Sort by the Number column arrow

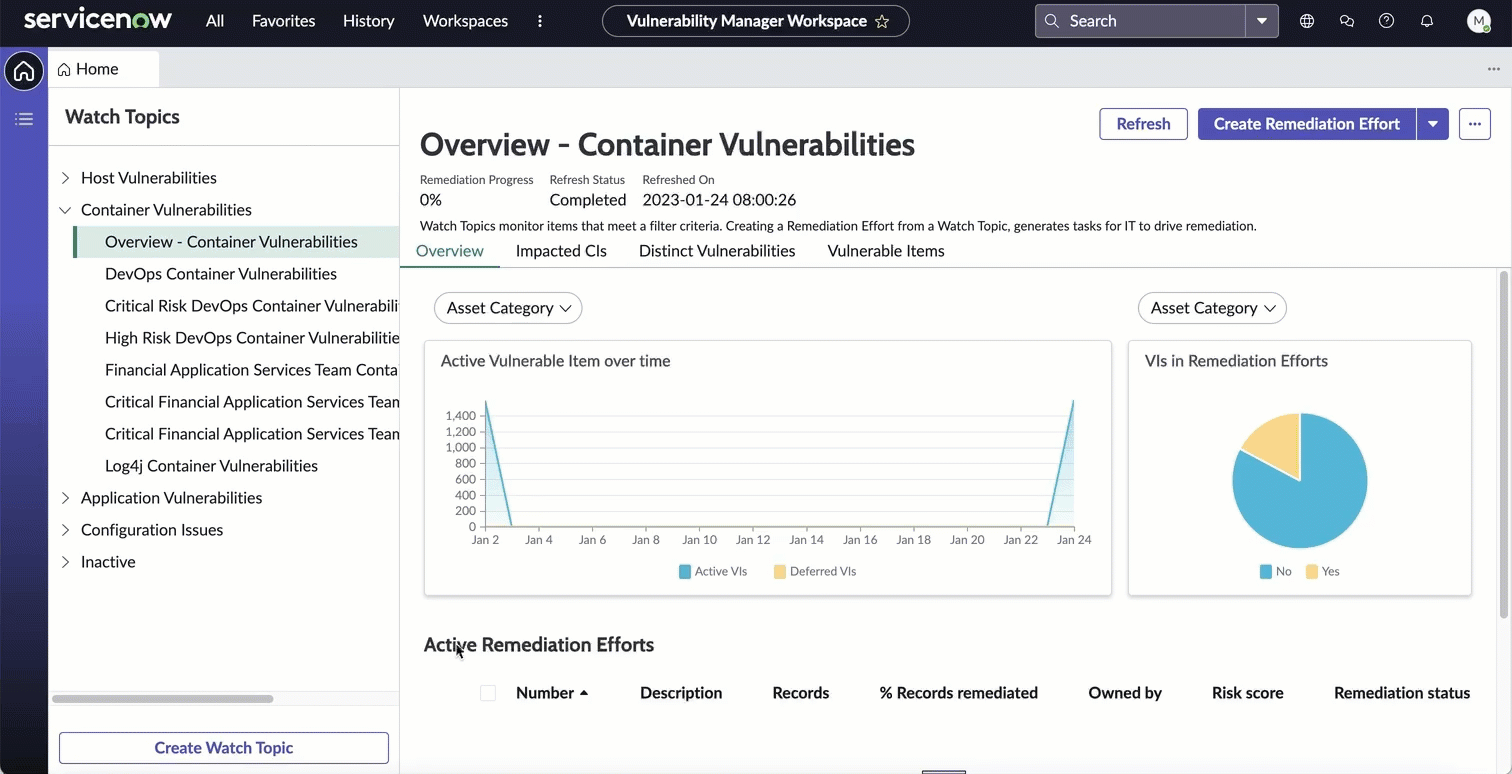tap(584, 693)
